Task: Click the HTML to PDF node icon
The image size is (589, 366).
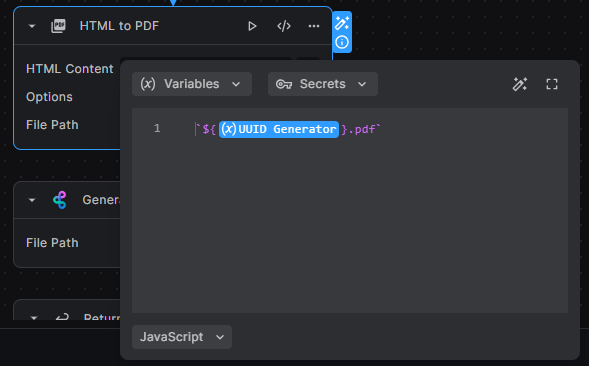Action: coord(58,26)
